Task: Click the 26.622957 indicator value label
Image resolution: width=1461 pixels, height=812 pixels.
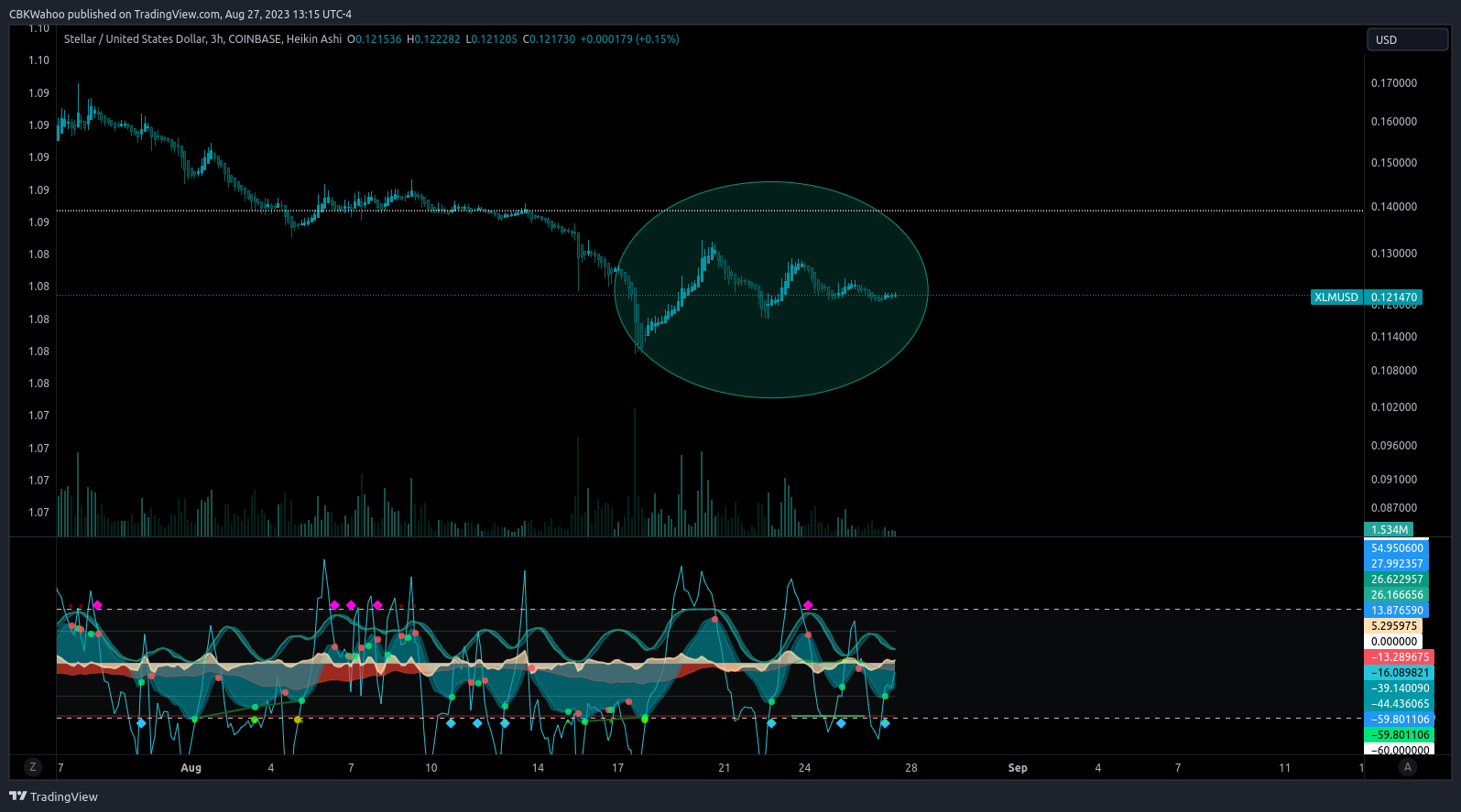Action: [1397, 579]
